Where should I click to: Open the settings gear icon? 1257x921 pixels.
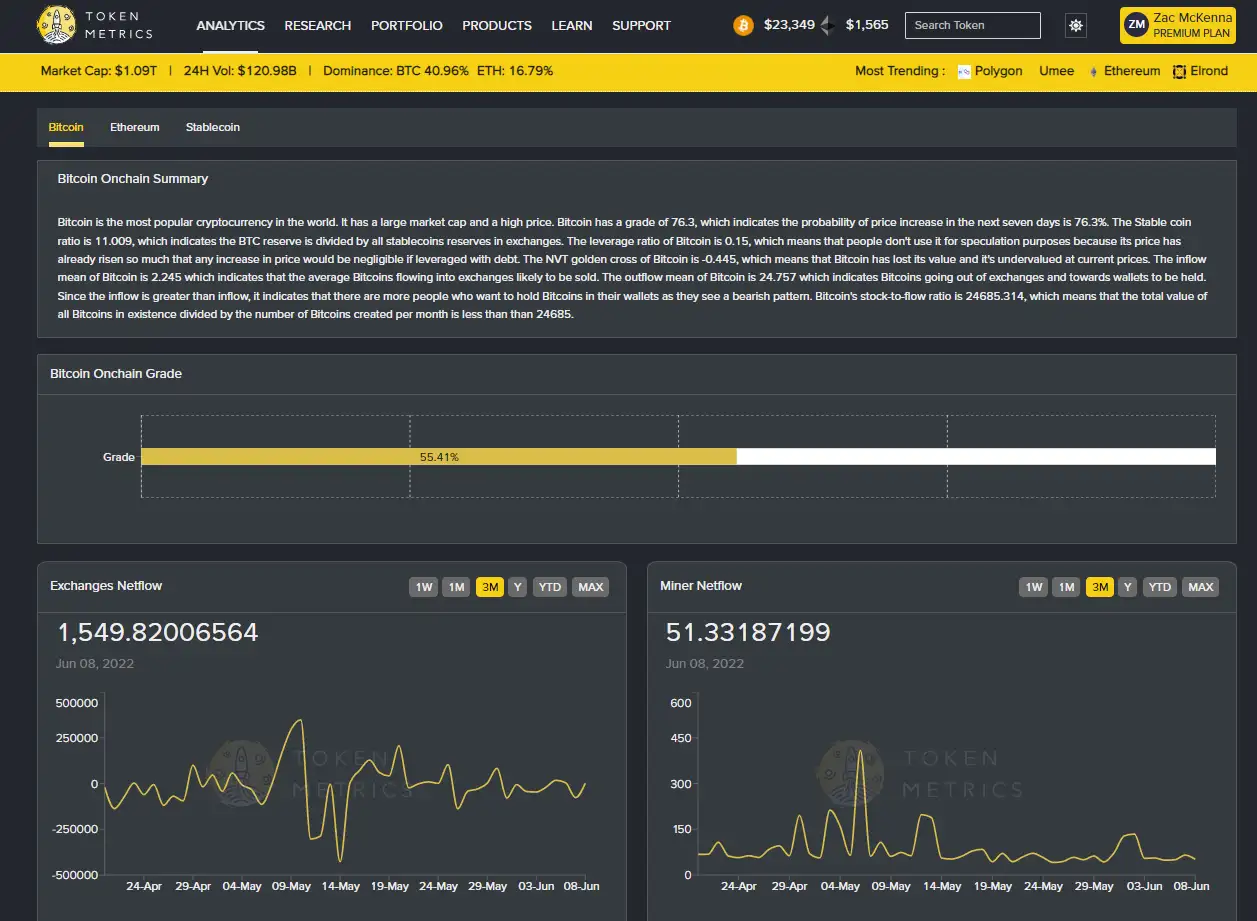click(1076, 26)
